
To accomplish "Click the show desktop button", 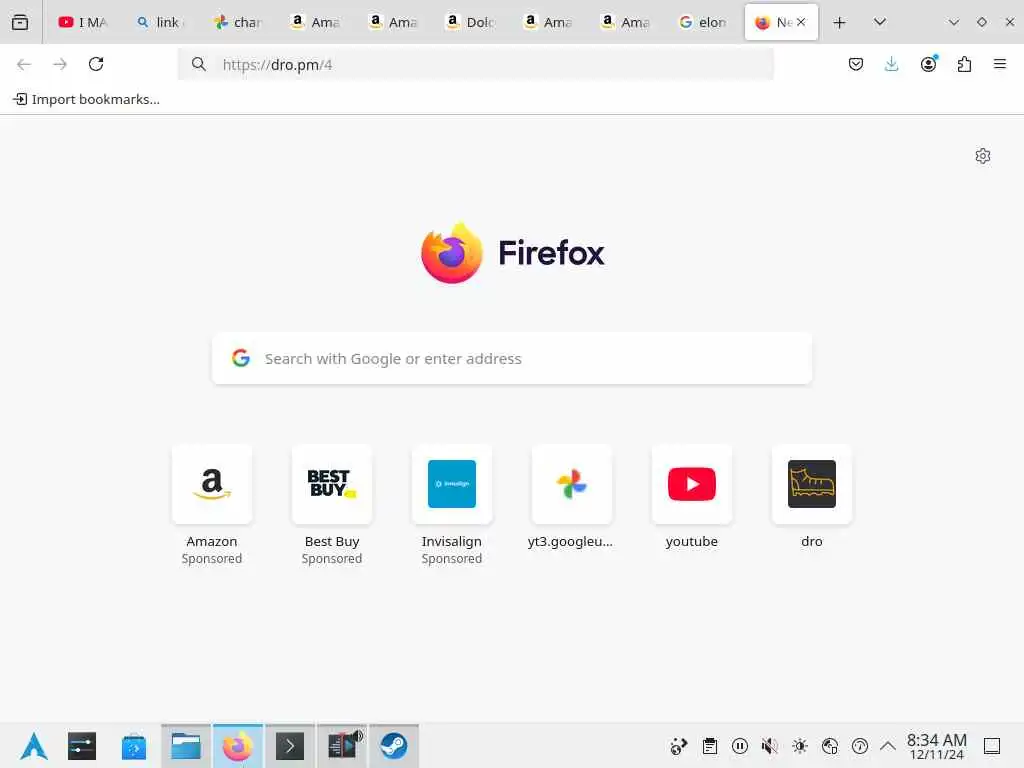I will (992, 746).
